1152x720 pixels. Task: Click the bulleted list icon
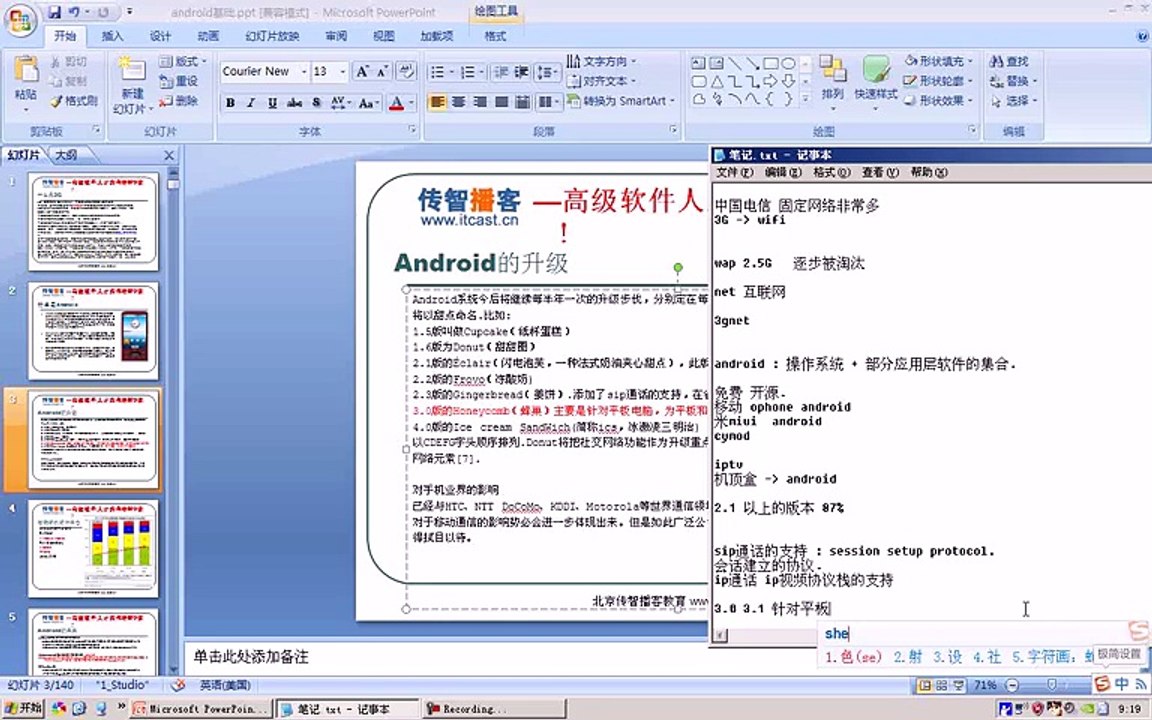coord(436,71)
